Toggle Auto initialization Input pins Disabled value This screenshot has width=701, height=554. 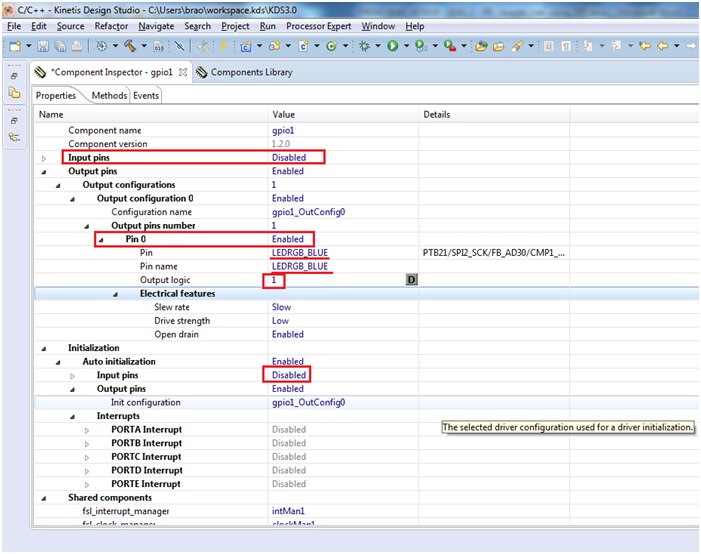click(289, 375)
